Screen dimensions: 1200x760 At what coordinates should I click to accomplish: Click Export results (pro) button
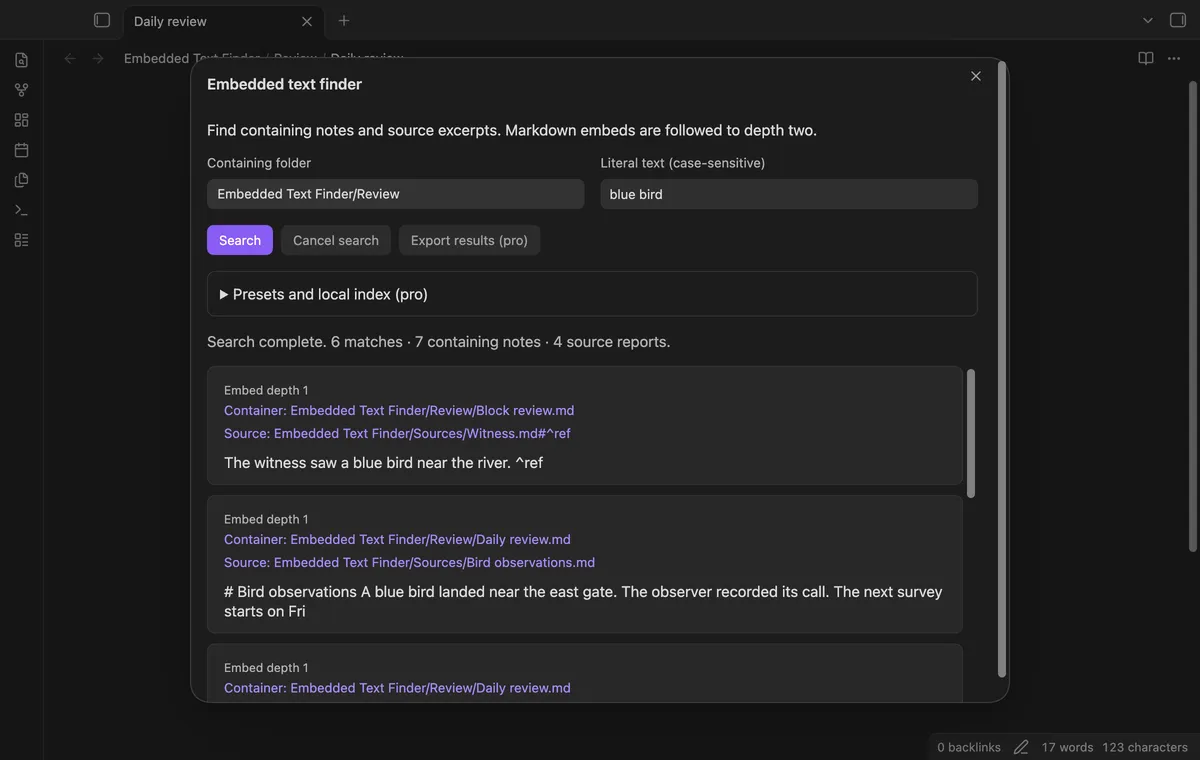[x=469, y=240]
